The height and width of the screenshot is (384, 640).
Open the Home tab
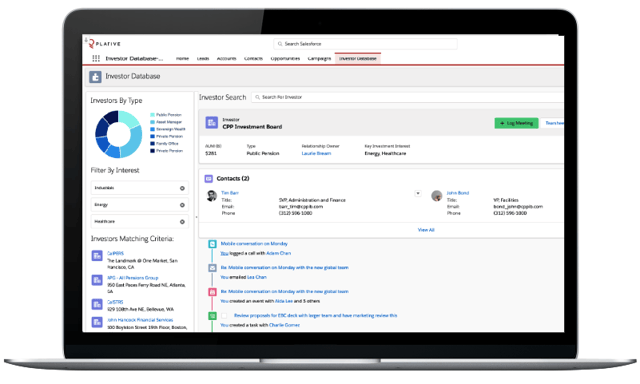[182, 58]
